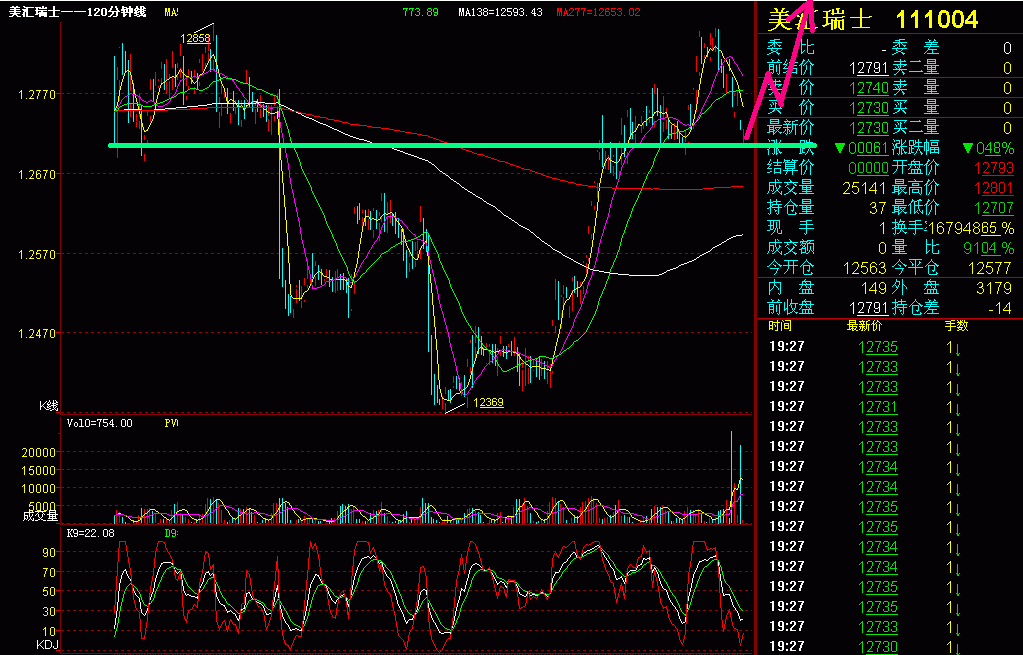Click the 15000 volume axis label

pos(40,470)
